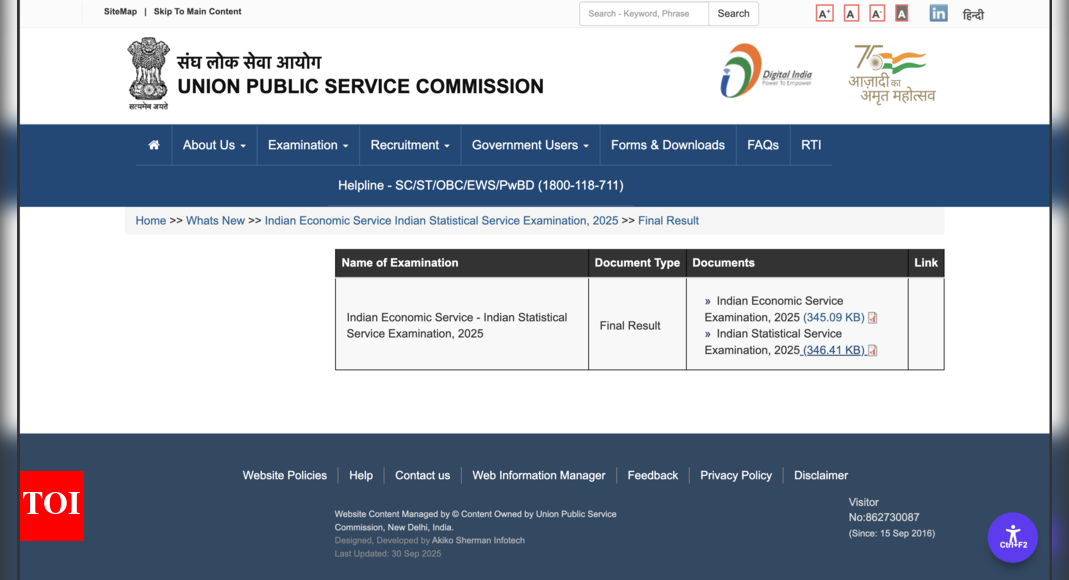Open the Forms & Downloads menu item

click(x=668, y=145)
